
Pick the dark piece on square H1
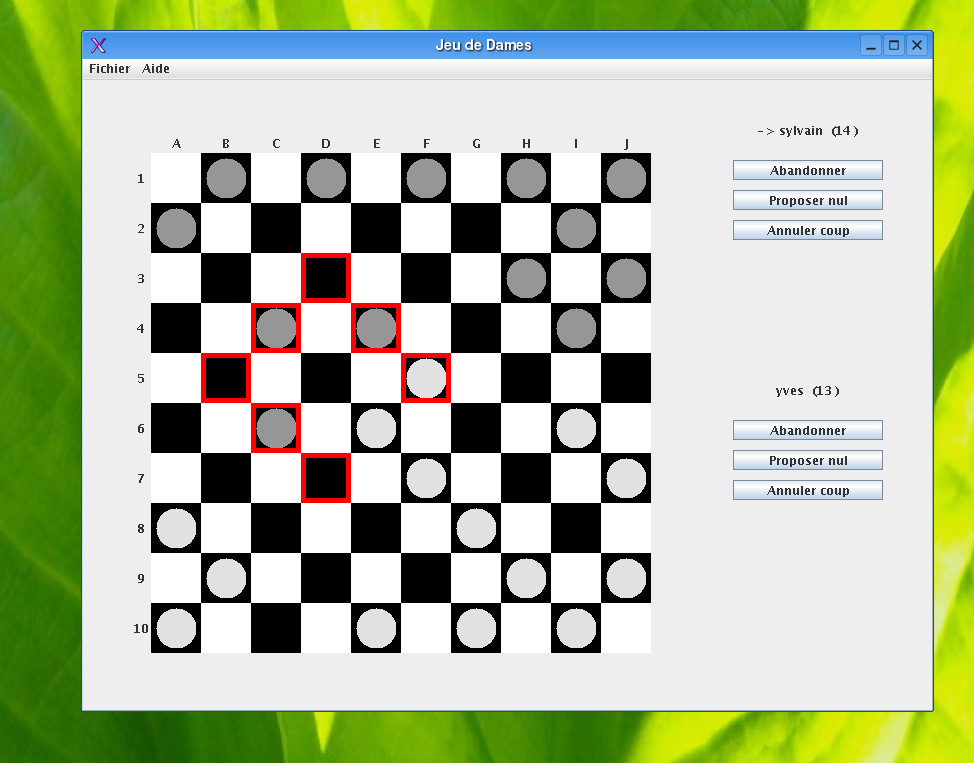[x=526, y=178]
